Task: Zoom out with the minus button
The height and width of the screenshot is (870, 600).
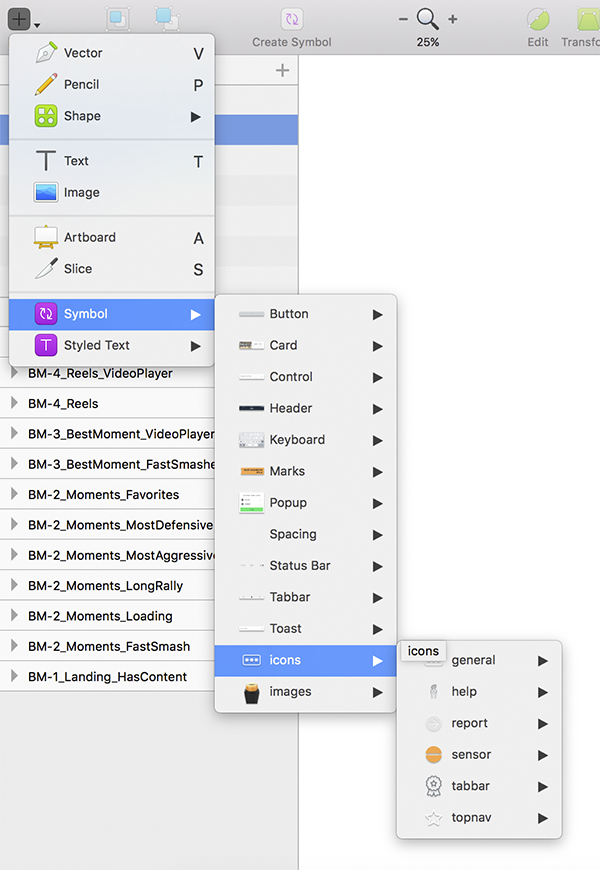Action: pos(403,19)
